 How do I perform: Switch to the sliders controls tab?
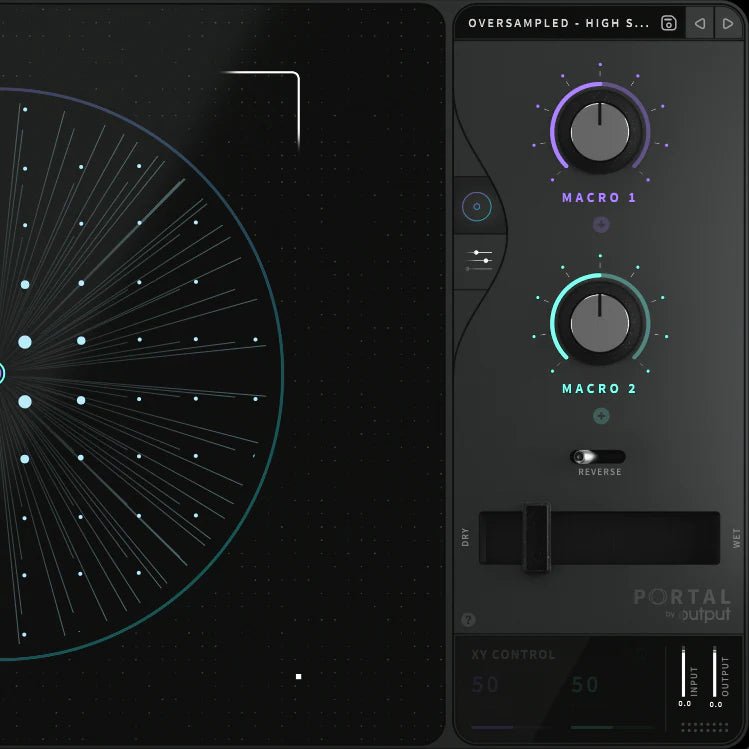tap(479, 260)
